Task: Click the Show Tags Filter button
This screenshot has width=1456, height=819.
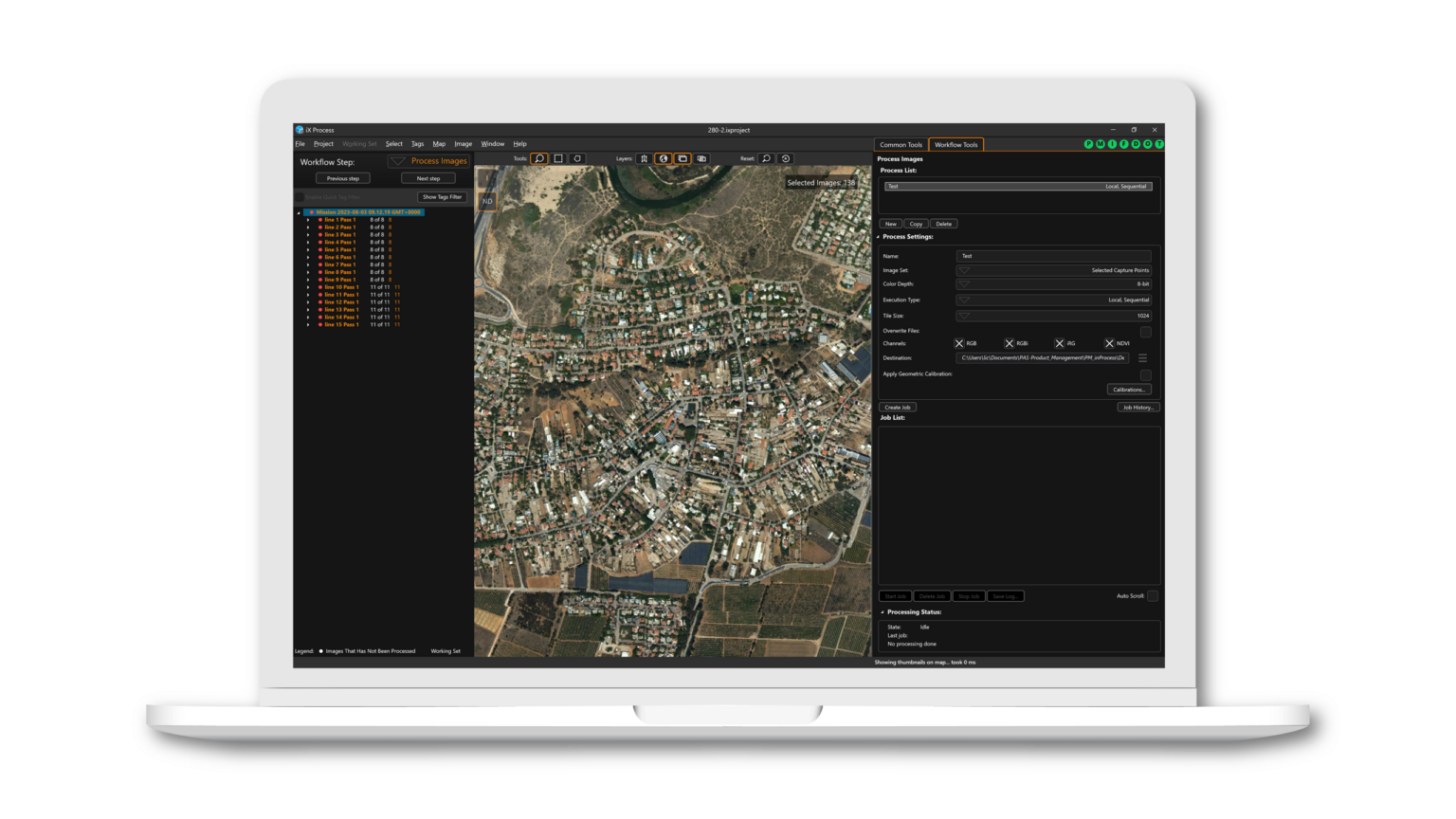Action: tap(441, 196)
